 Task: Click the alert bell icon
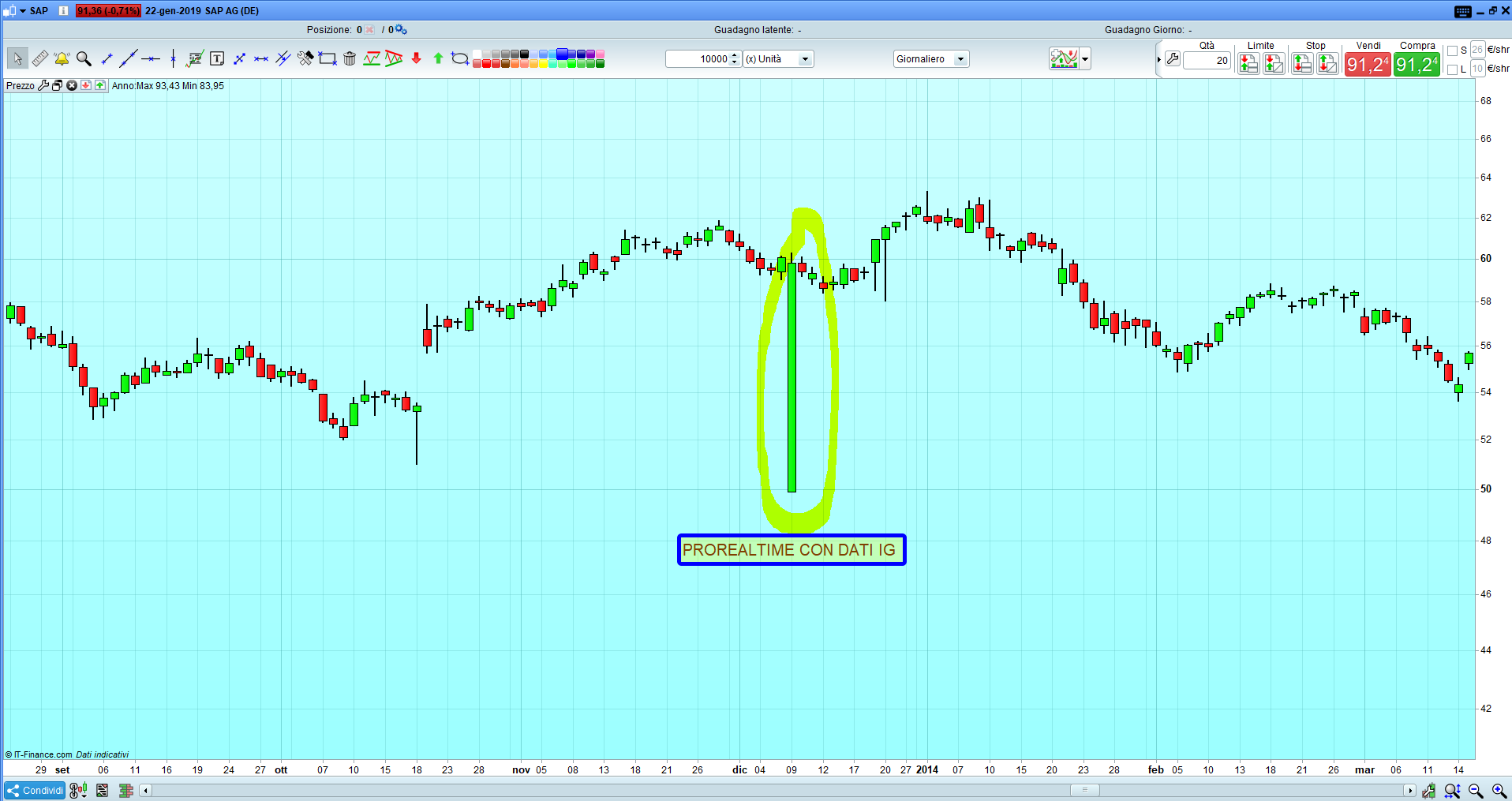[62, 58]
